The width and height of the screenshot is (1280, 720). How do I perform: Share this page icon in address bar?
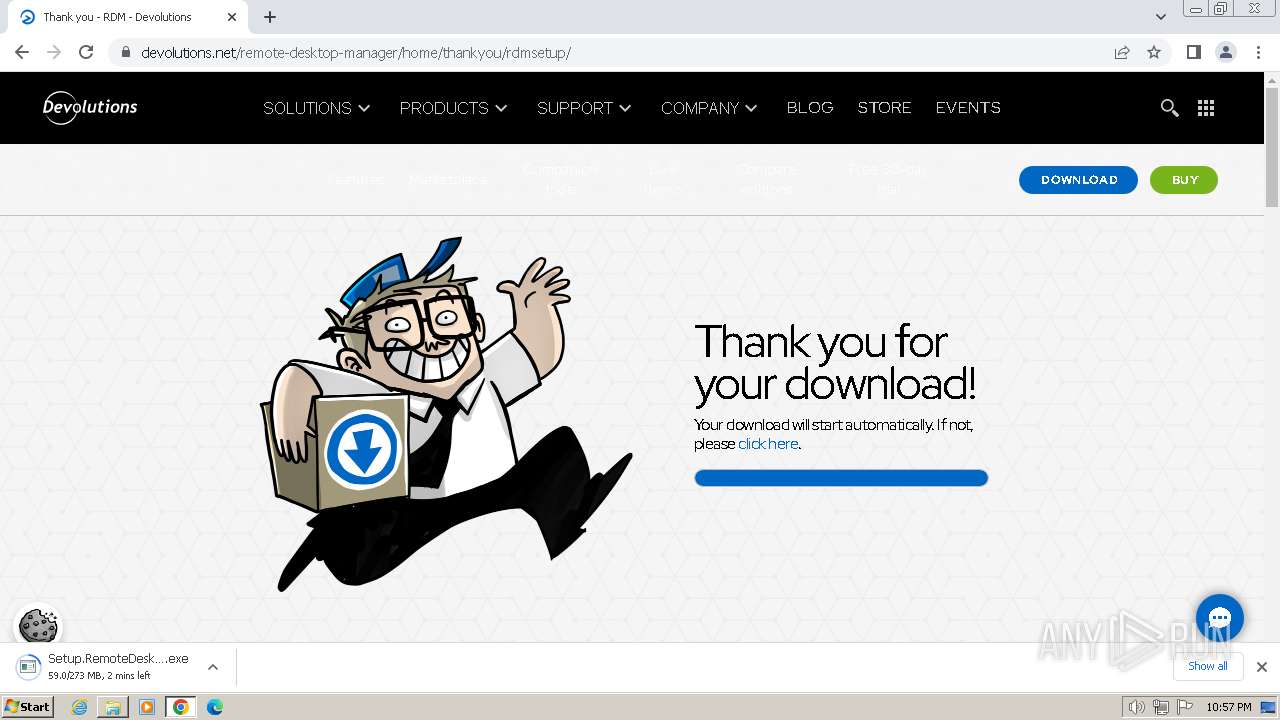click(1122, 52)
